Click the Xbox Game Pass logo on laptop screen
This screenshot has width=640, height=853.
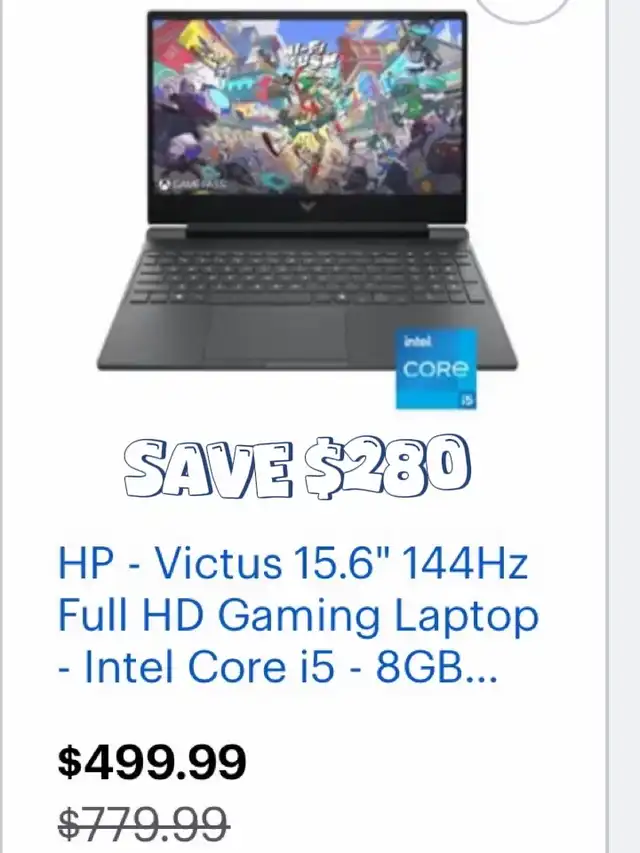pos(192,185)
